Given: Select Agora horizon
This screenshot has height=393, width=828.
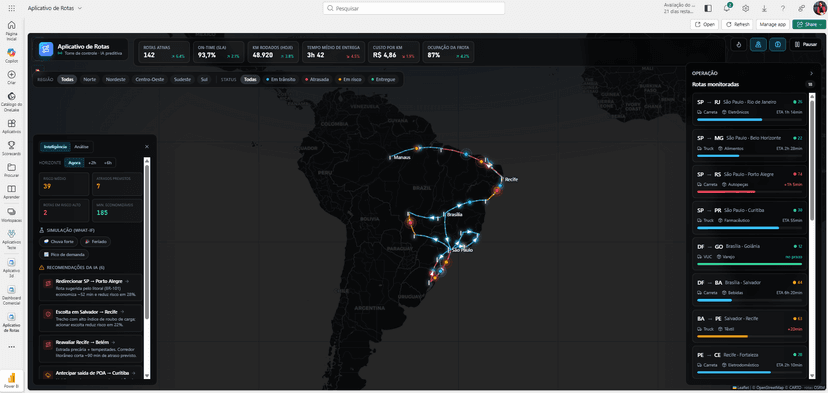Looking at the screenshot, I should pyautogui.click(x=74, y=163).
